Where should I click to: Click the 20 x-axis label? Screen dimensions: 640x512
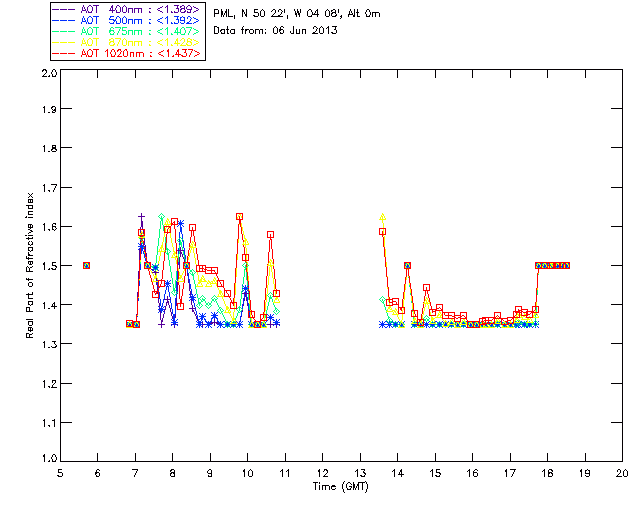click(x=622, y=473)
